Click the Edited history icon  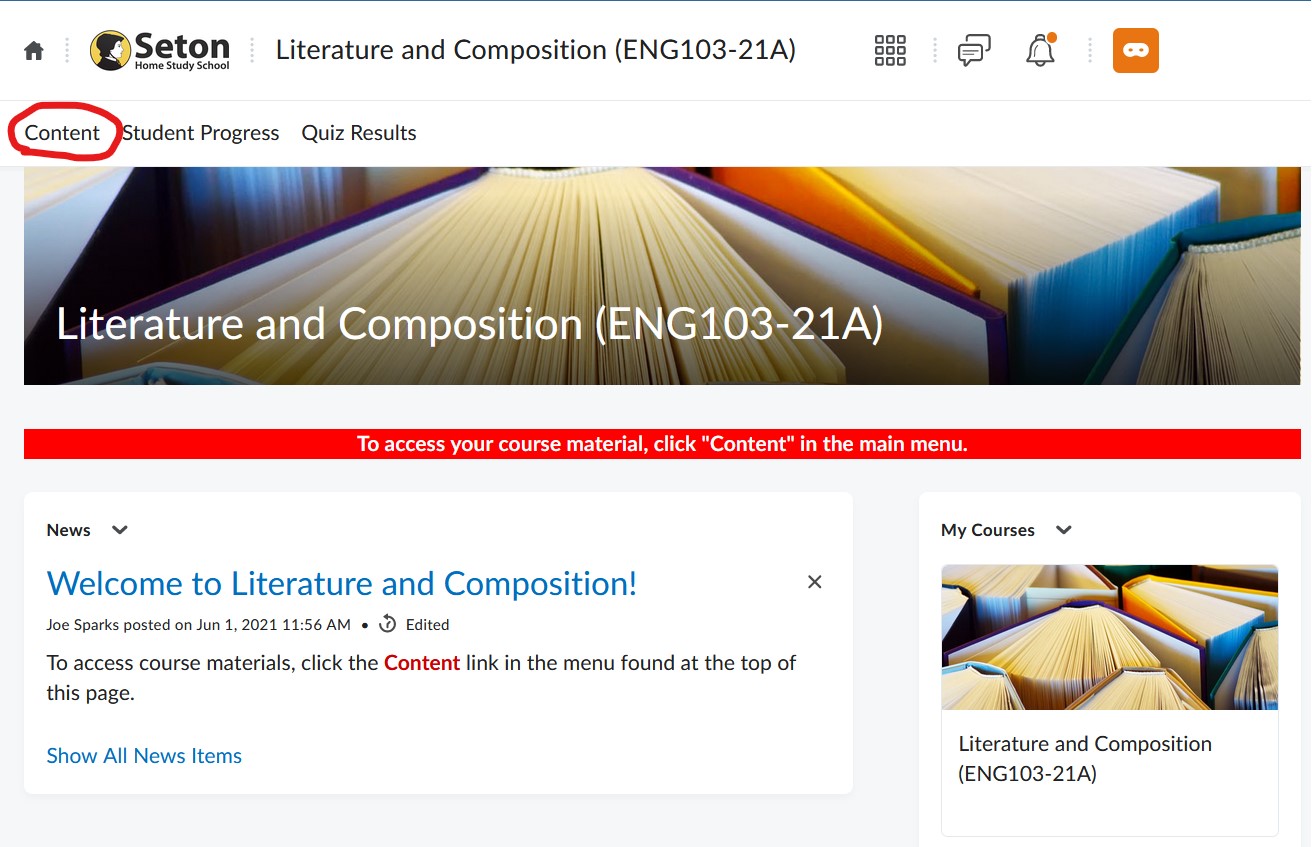click(388, 624)
